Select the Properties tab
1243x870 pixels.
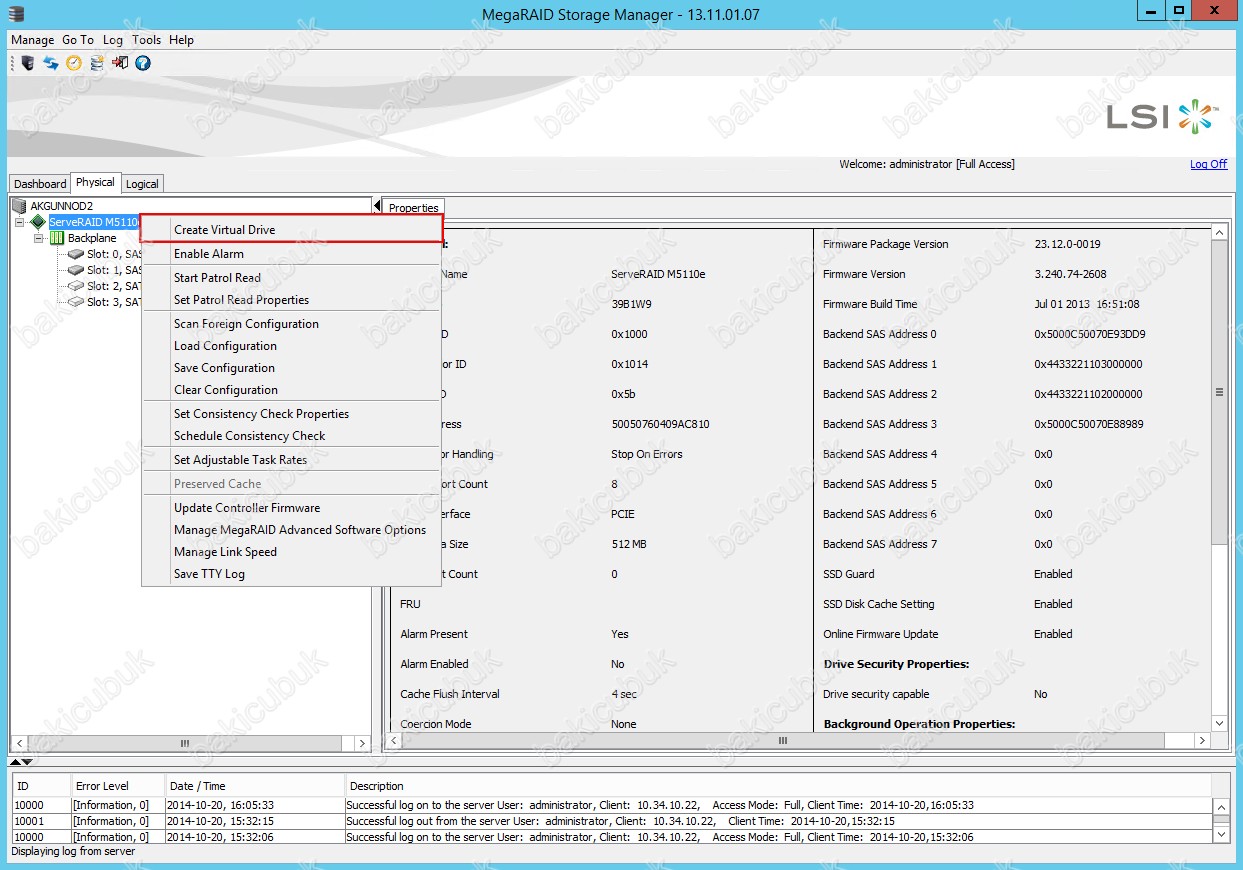(x=414, y=208)
